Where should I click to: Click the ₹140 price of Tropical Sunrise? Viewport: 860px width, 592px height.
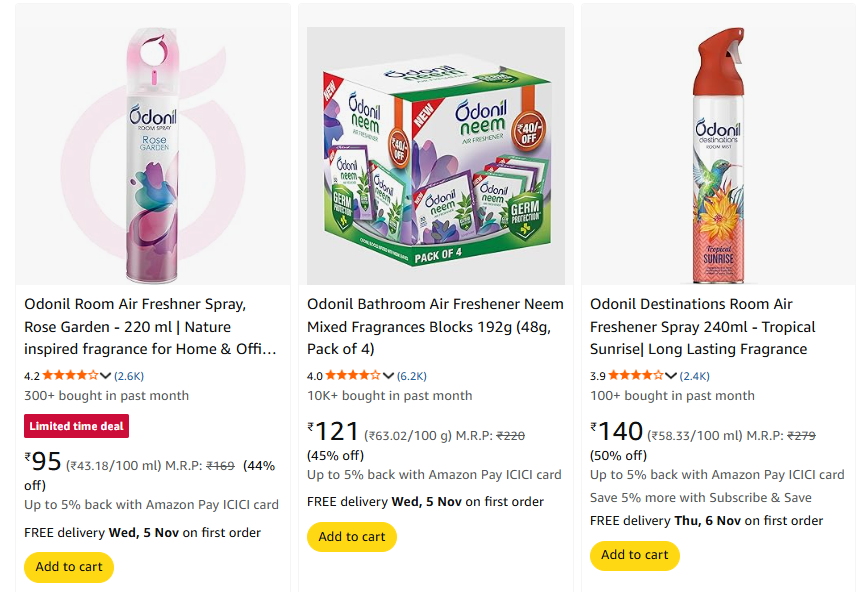click(617, 432)
